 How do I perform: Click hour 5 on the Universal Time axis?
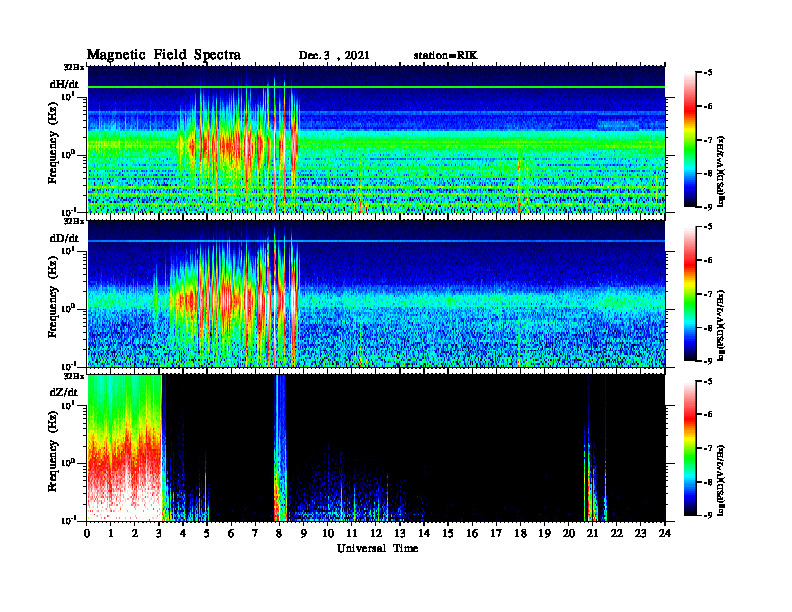pos(207,534)
